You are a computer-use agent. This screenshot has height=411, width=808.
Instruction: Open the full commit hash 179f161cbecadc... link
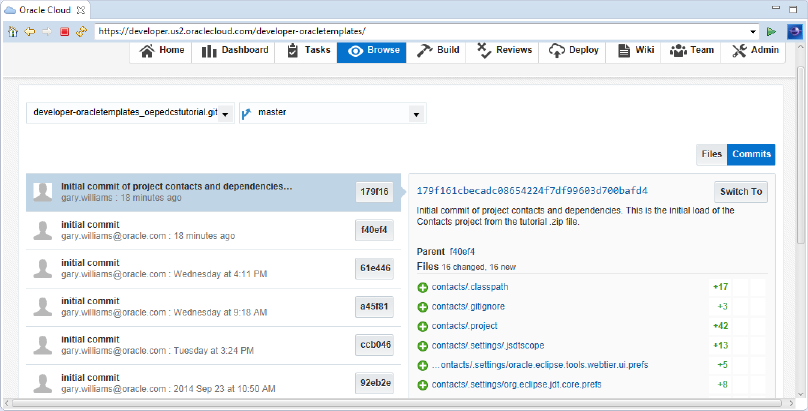tap(532, 191)
